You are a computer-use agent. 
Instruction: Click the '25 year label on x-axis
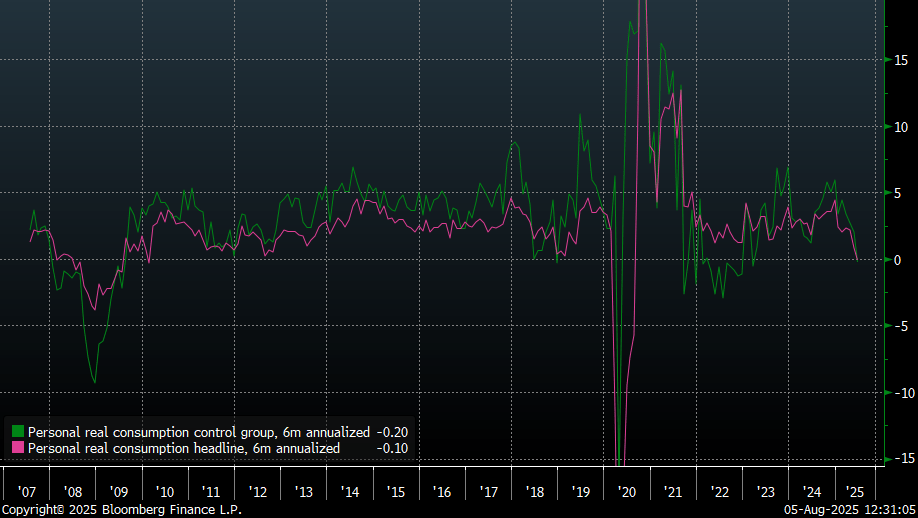pyautogui.click(x=857, y=492)
